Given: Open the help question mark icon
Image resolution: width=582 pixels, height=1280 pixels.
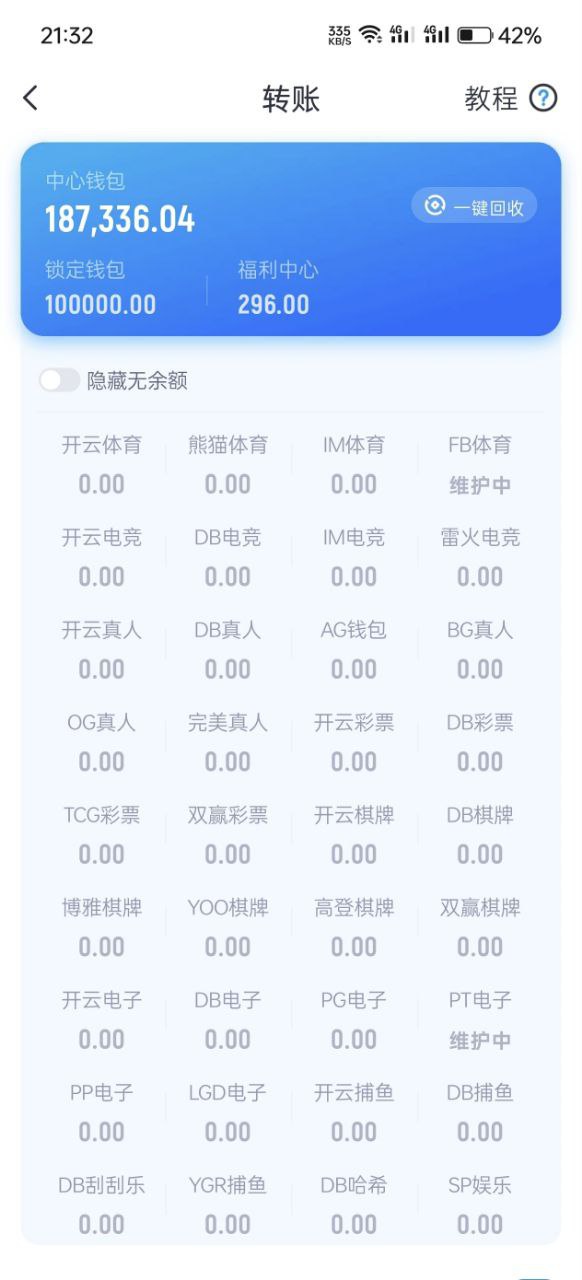Looking at the screenshot, I should [x=543, y=98].
